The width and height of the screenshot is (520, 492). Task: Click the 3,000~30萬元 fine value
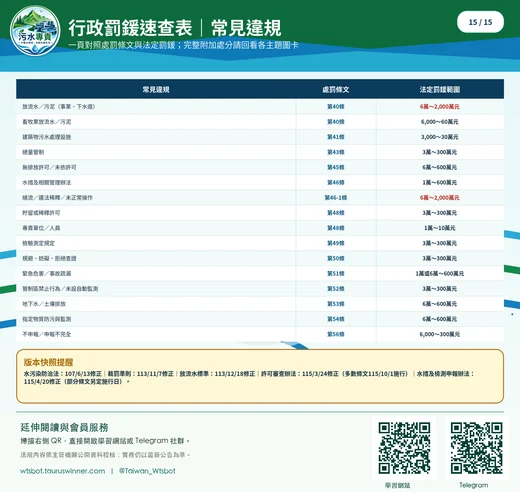pyautogui.click(x=440, y=137)
